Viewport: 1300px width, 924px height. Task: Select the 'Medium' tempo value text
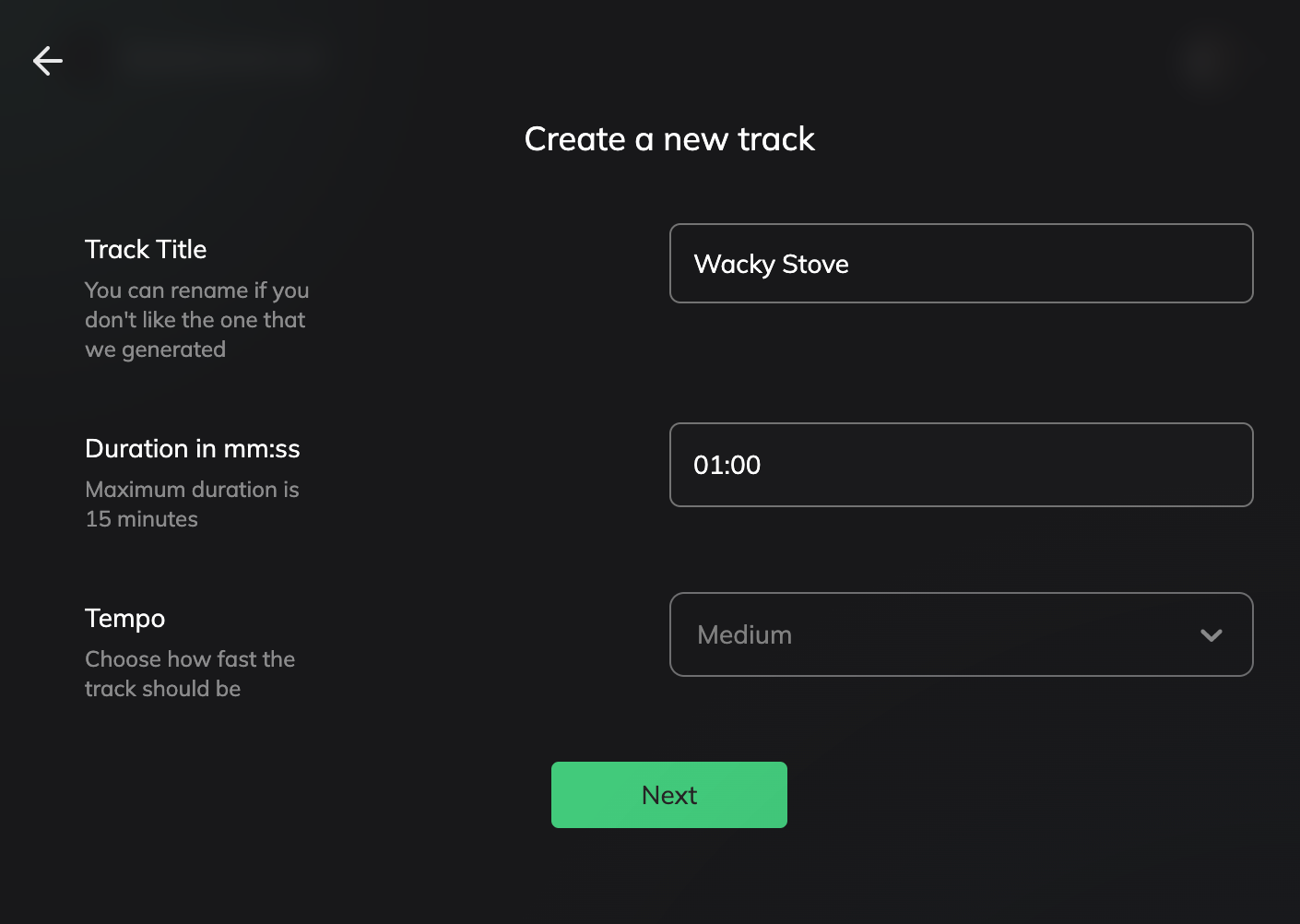pyautogui.click(x=745, y=635)
